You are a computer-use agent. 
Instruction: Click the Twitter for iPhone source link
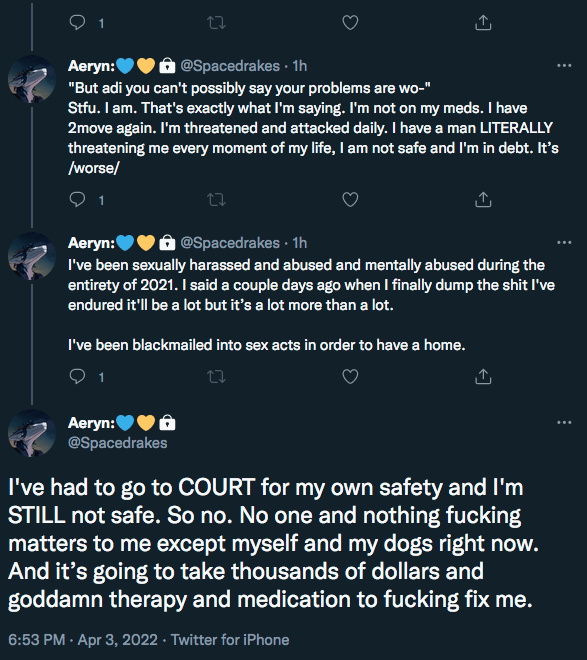click(x=230, y=640)
